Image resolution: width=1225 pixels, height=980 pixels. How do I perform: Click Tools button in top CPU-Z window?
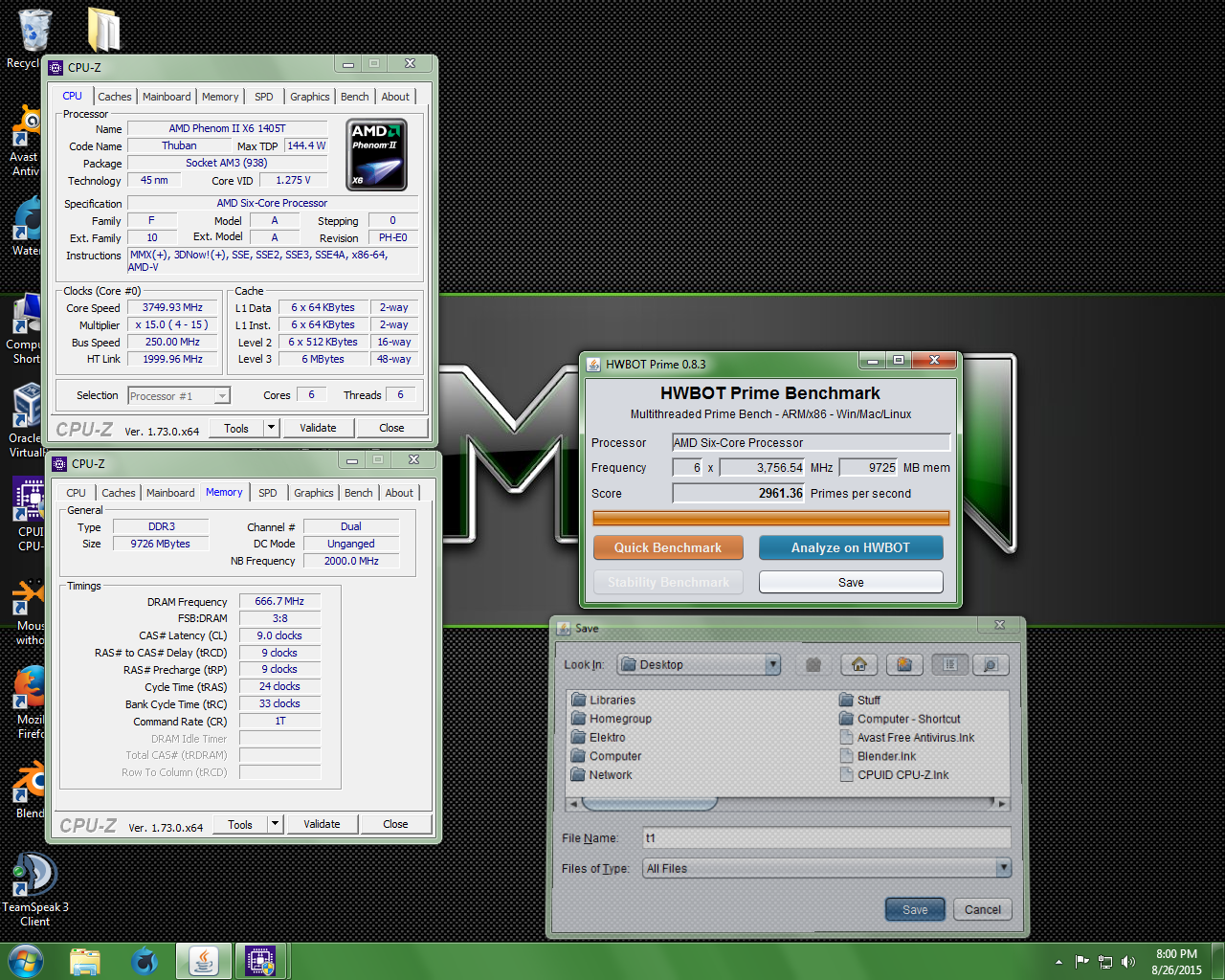tap(236, 428)
